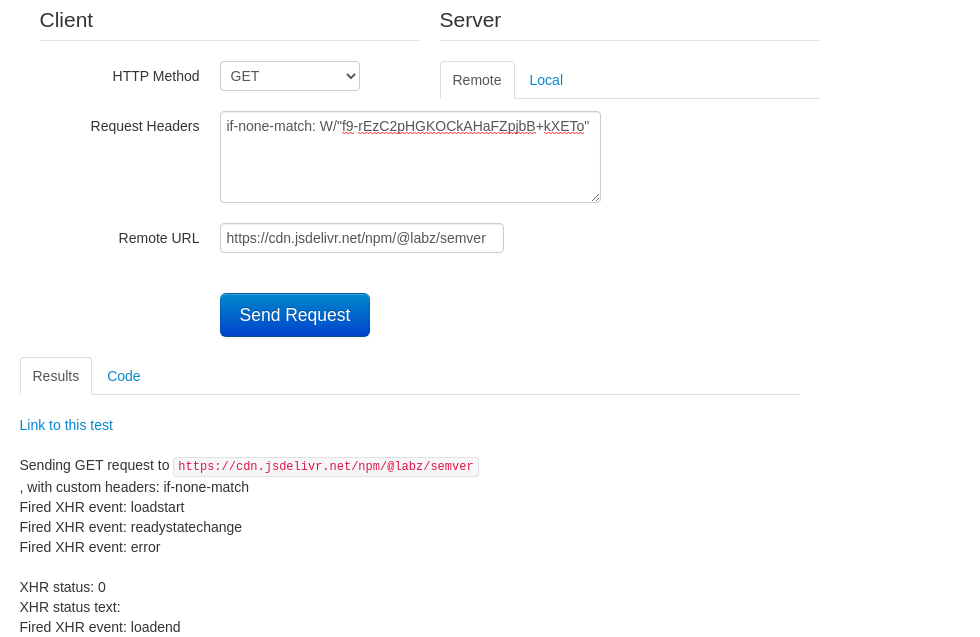Click the Client section heading
Screen dimensions: 980x637
click(x=66, y=19)
